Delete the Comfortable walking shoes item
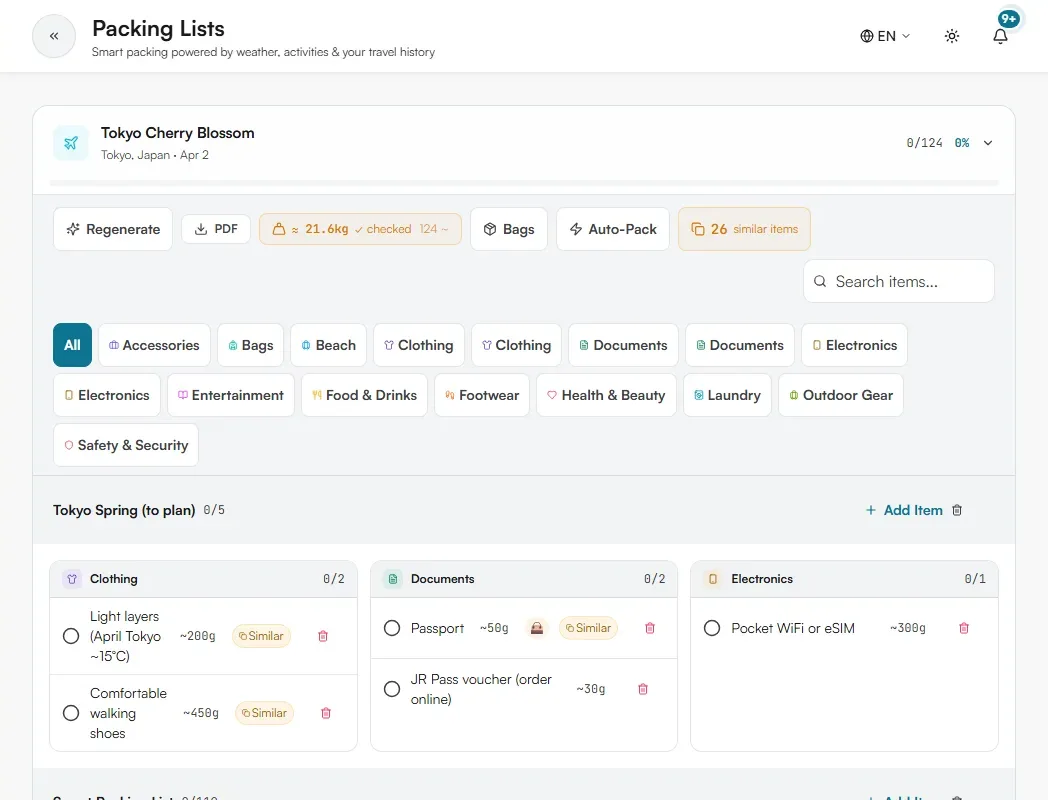Viewport: 1048px width, 800px height. pyautogui.click(x=326, y=713)
